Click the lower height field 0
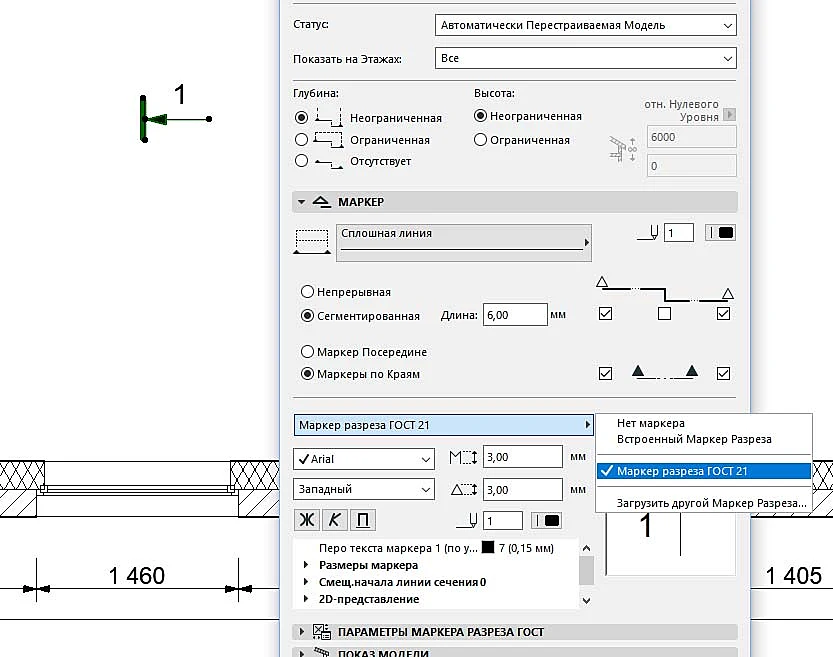833x657 pixels. pos(691,166)
